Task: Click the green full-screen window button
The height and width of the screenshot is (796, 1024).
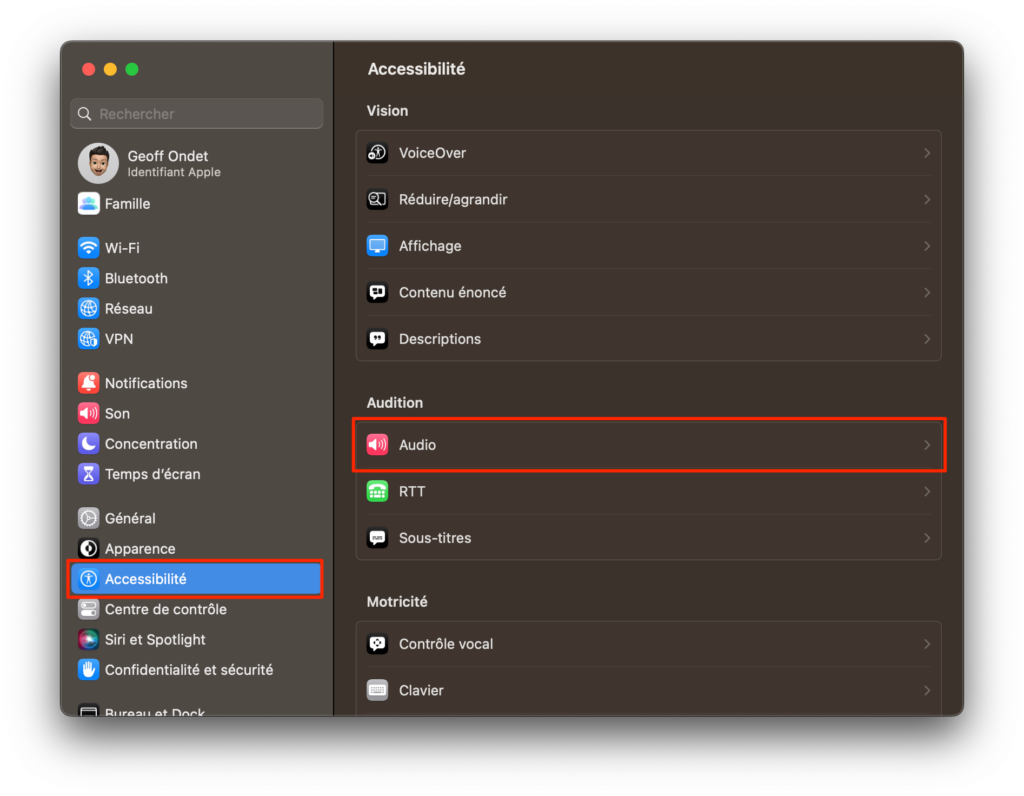Action: pyautogui.click(x=132, y=69)
